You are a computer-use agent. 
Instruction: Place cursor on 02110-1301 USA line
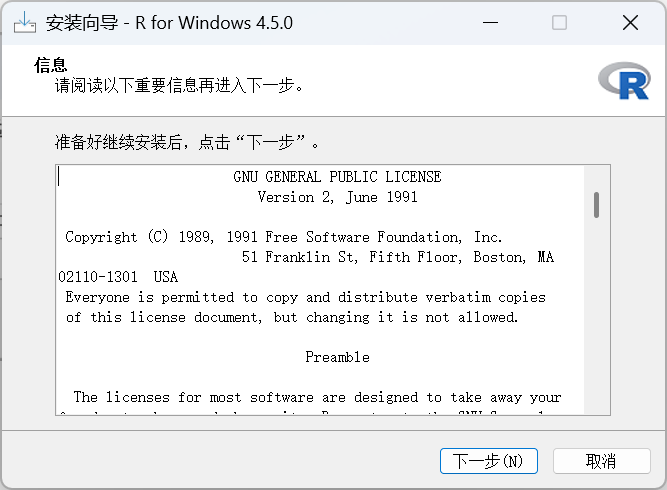[118, 277]
